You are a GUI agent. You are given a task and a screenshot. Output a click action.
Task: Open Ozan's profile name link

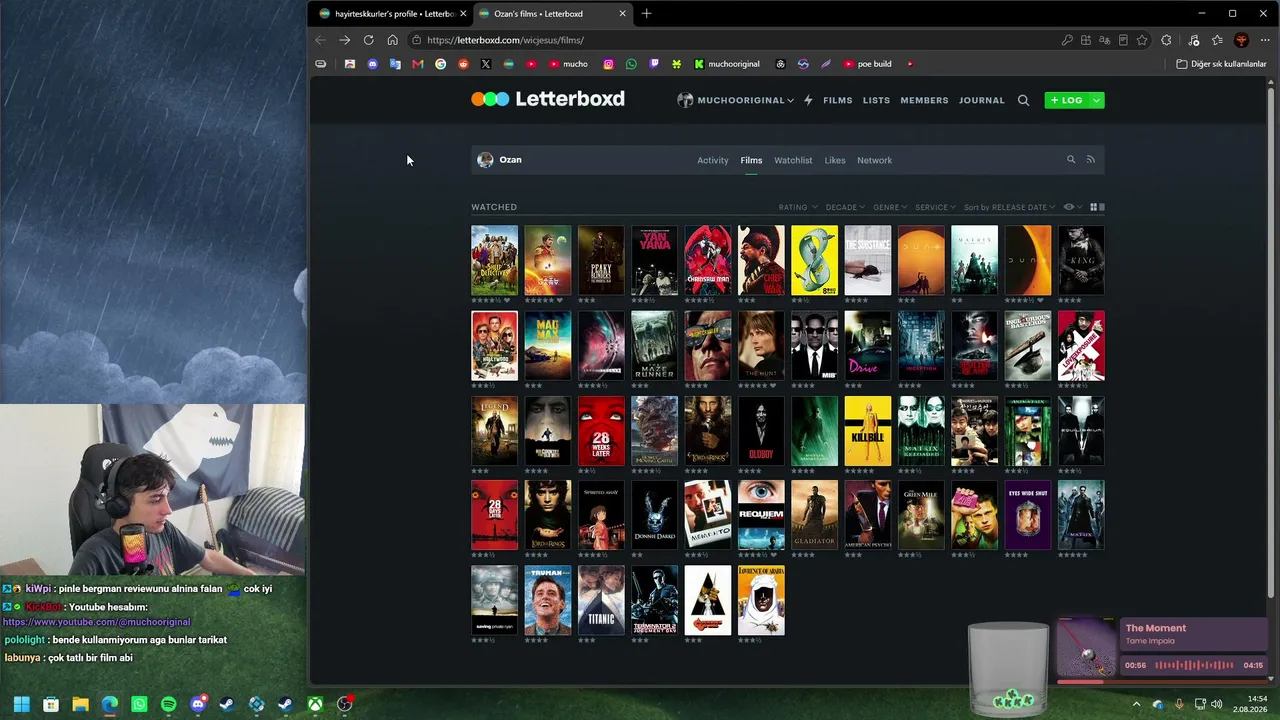pyautogui.click(x=510, y=160)
